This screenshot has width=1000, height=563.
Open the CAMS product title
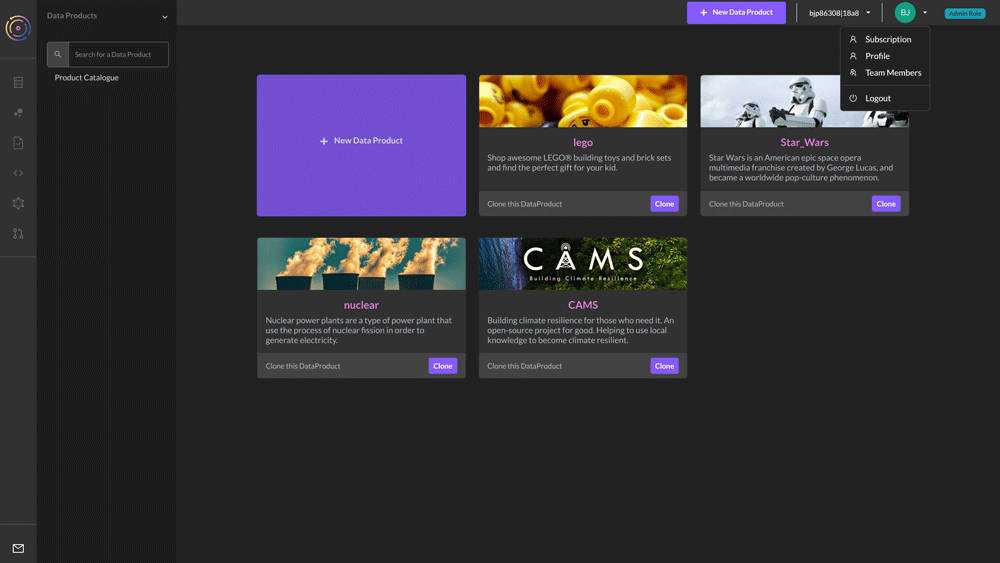(583, 305)
